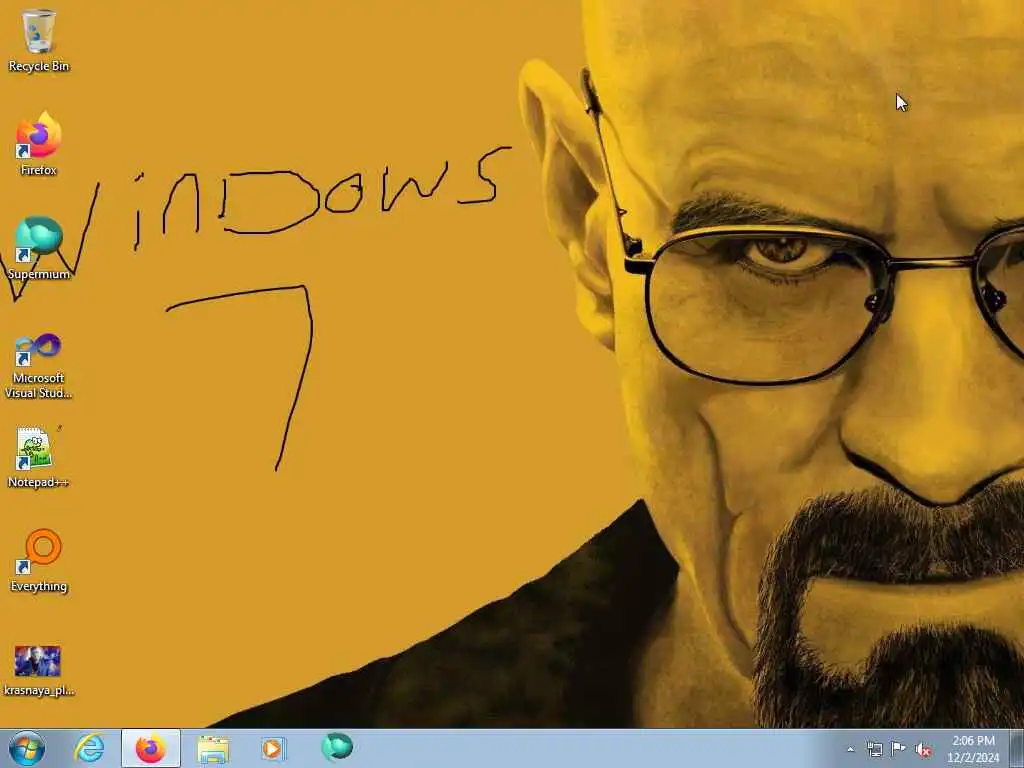Image resolution: width=1024 pixels, height=768 pixels.
Task: Select the Supermium desktop shortcut
Action: tap(39, 248)
